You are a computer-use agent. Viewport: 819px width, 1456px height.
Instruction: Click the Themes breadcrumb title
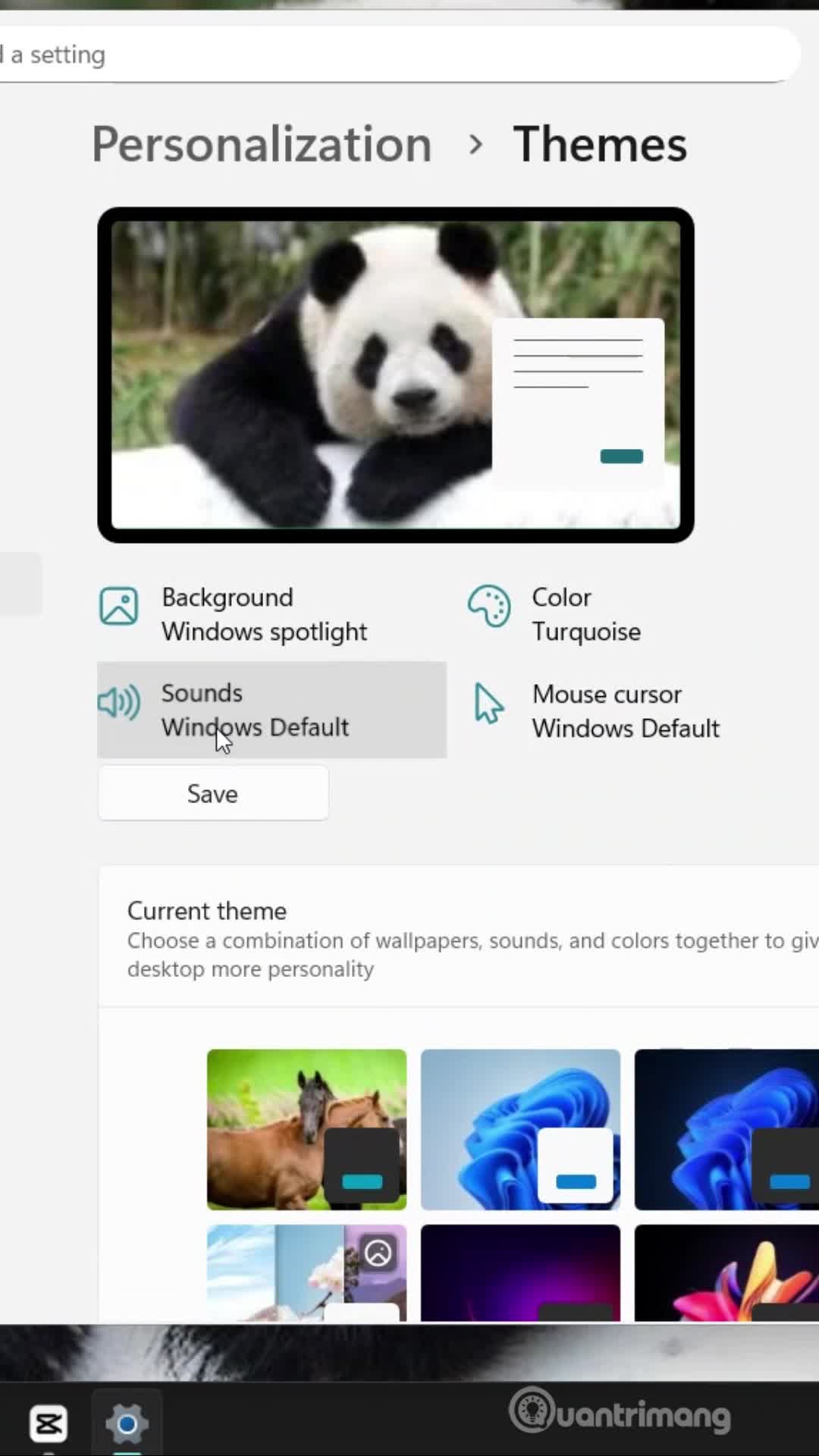point(600,144)
